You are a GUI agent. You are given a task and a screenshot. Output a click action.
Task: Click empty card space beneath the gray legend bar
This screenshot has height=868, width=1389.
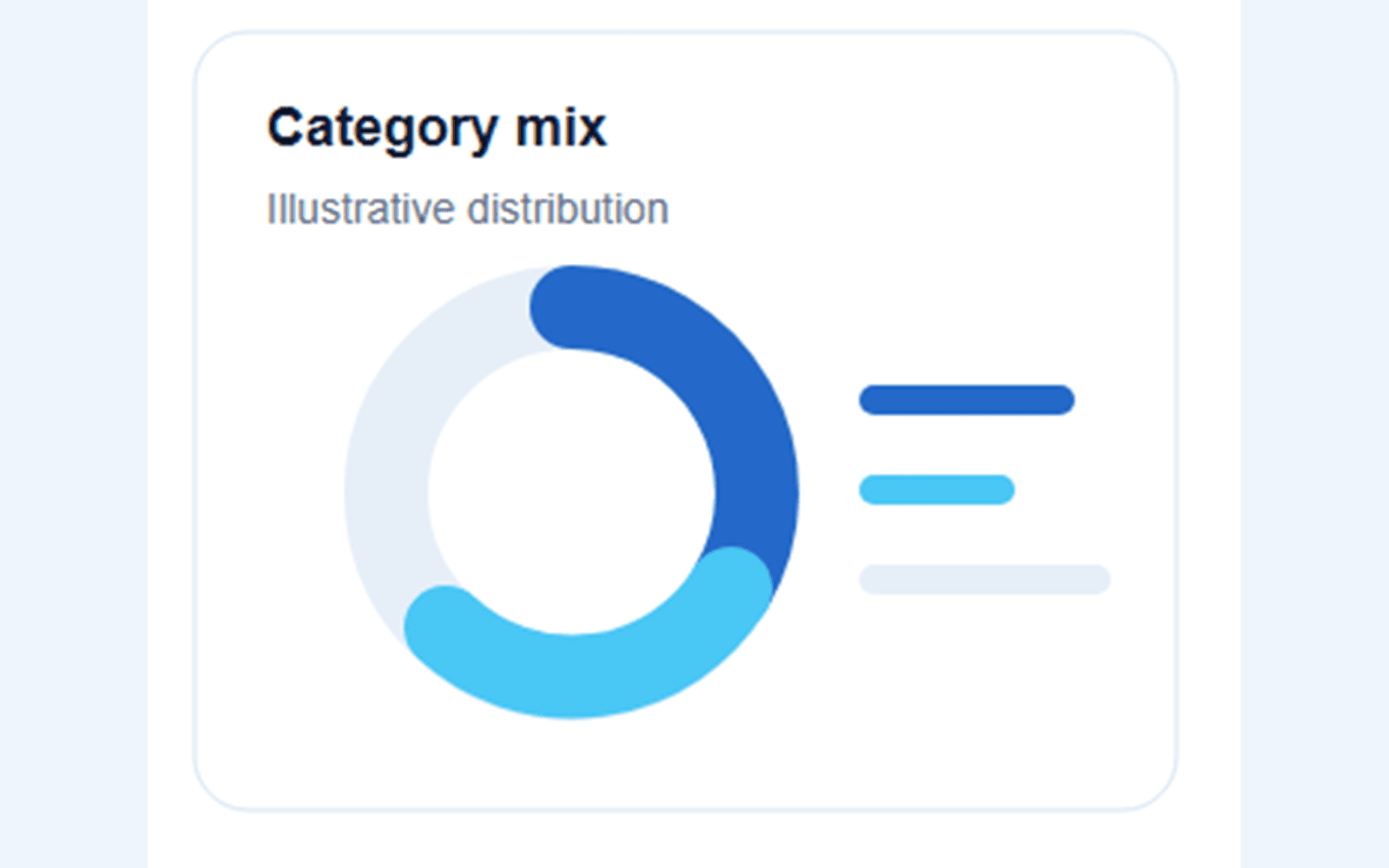coord(984,694)
